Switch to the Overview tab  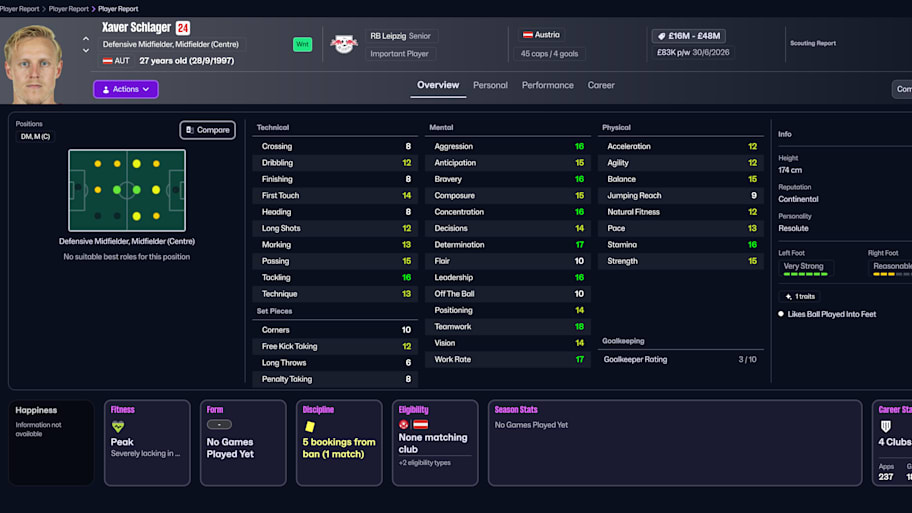click(x=438, y=85)
